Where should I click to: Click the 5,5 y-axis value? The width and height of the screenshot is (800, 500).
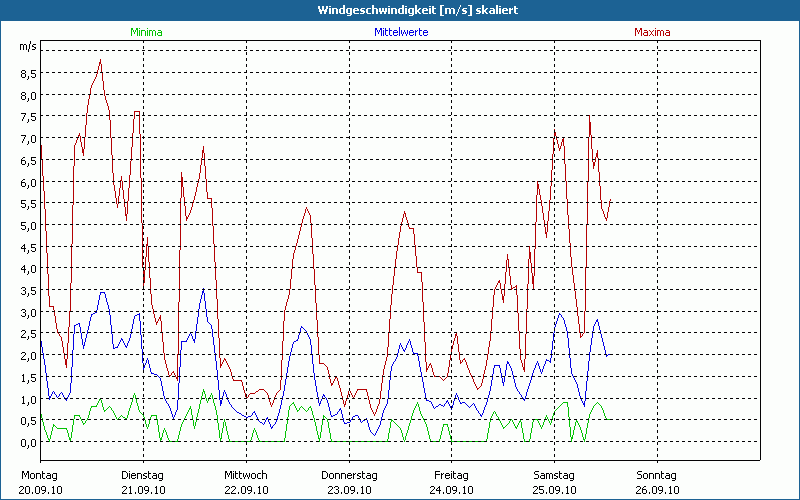point(29,204)
